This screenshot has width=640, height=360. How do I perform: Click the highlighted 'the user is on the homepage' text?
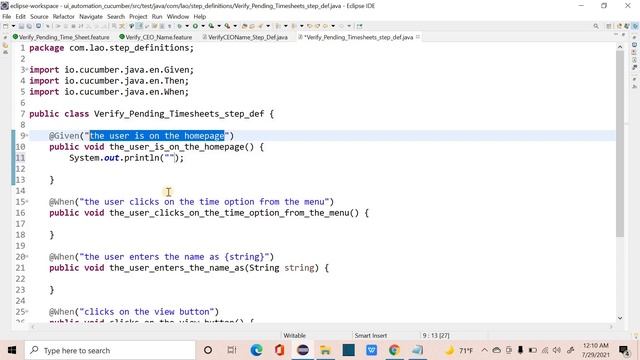157,136
